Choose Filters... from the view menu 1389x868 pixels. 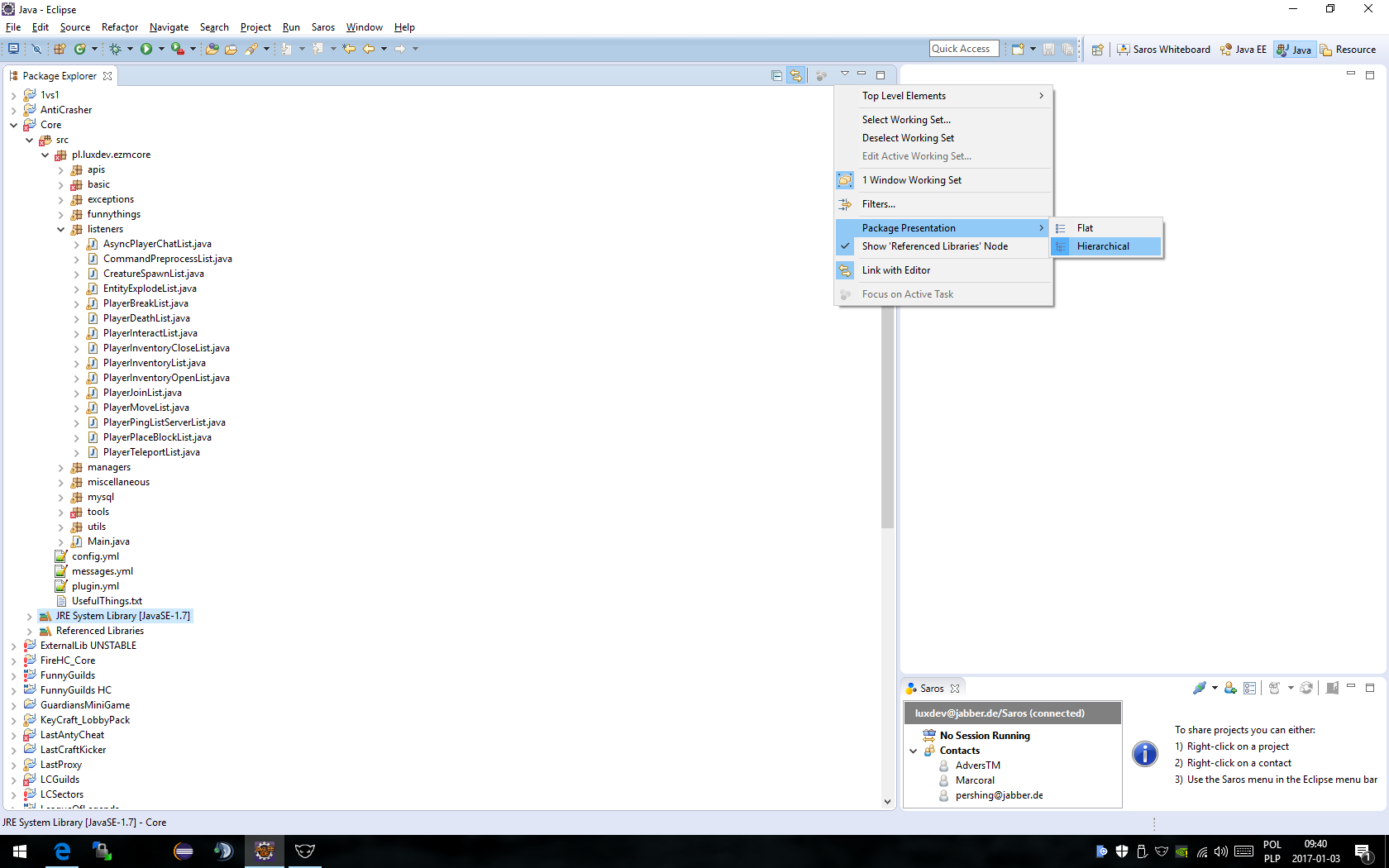878,204
